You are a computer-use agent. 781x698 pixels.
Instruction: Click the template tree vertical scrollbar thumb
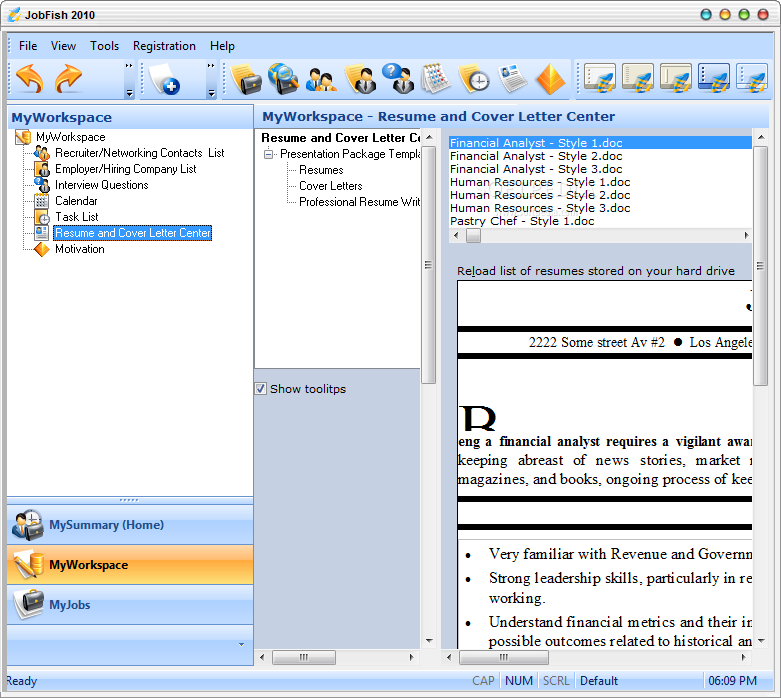coord(428,265)
